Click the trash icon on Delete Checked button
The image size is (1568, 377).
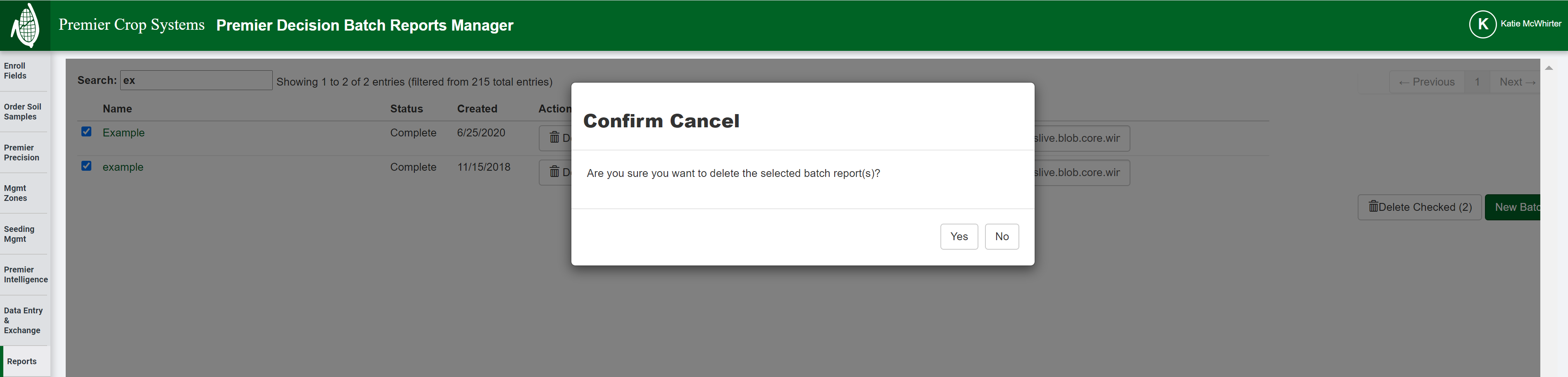(1375, 207)
